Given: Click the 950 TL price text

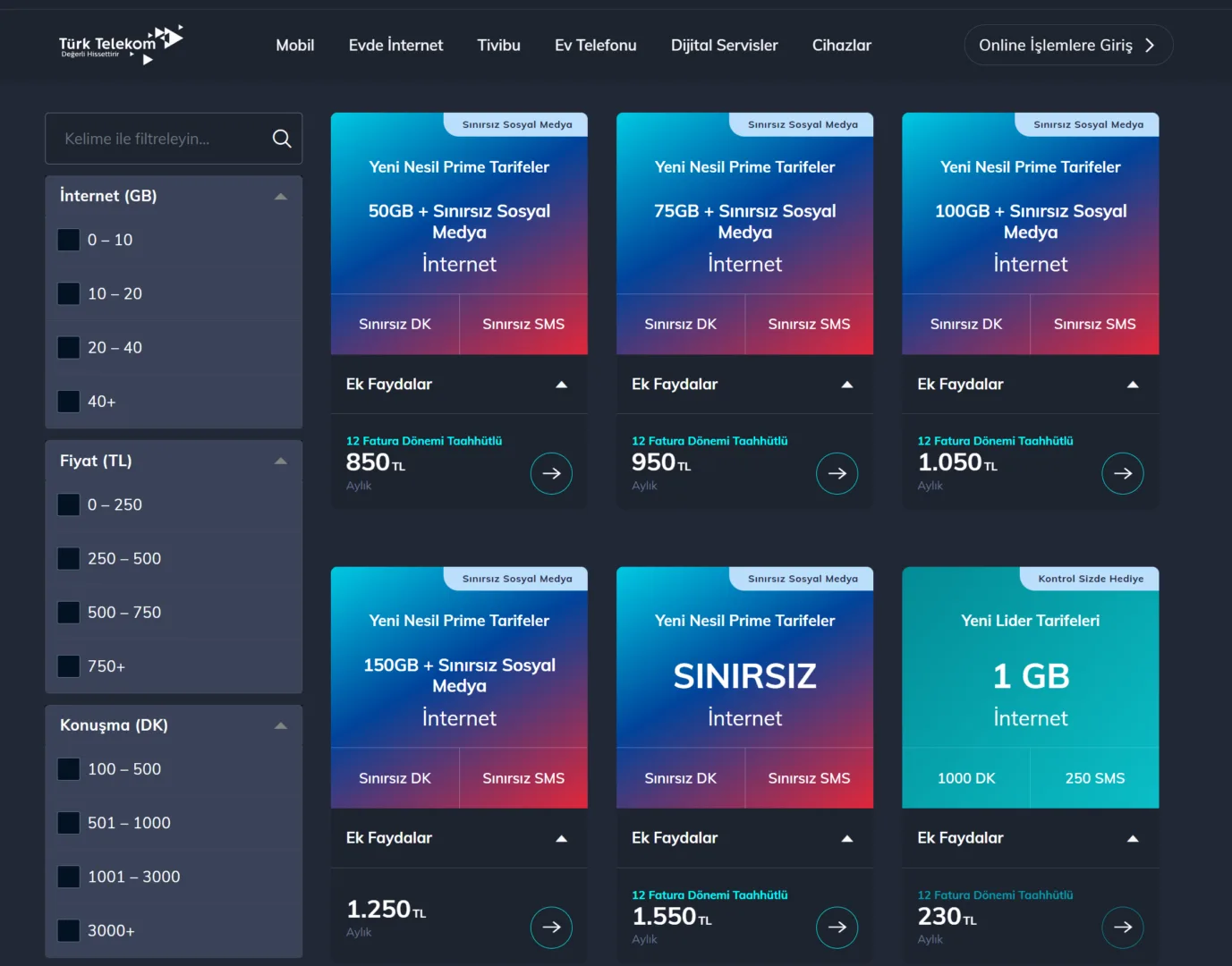Looking at the screenshot, I should pyautogui.click(x=661, y=462).
